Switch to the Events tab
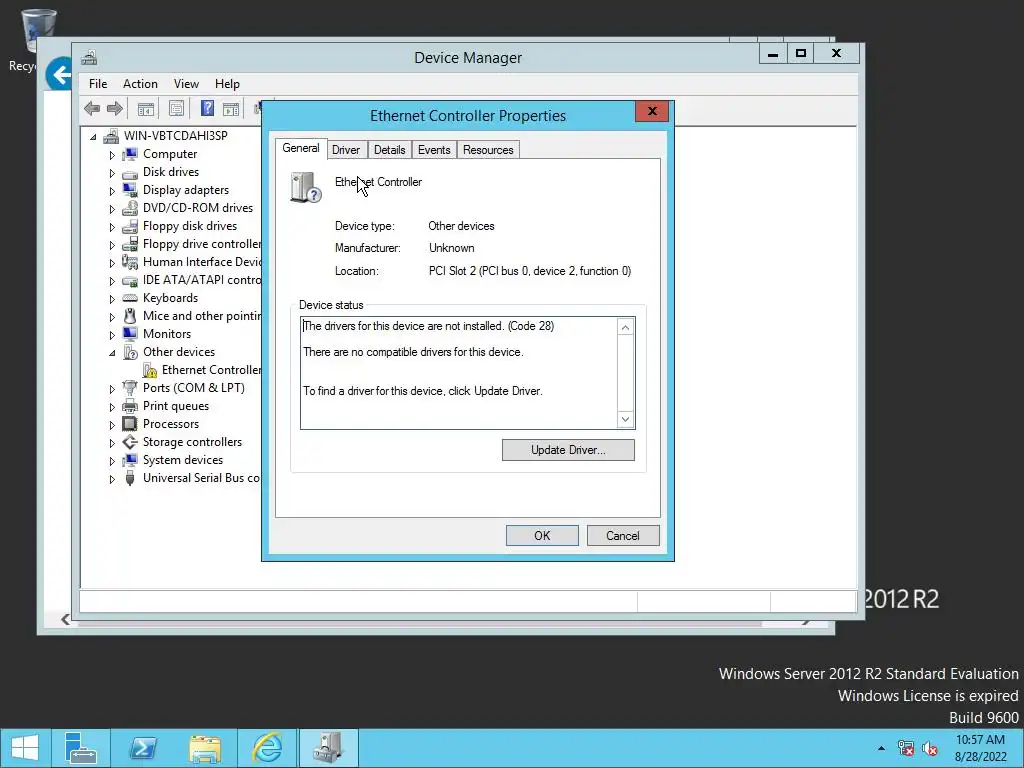The width and height of the screenshot is (1024, 768). (434, 150)
